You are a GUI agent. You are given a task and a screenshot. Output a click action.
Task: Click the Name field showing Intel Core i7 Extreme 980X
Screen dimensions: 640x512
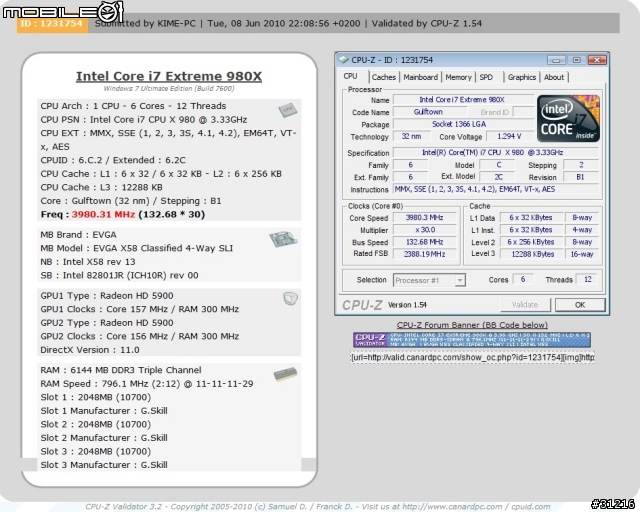coord(463,100)
